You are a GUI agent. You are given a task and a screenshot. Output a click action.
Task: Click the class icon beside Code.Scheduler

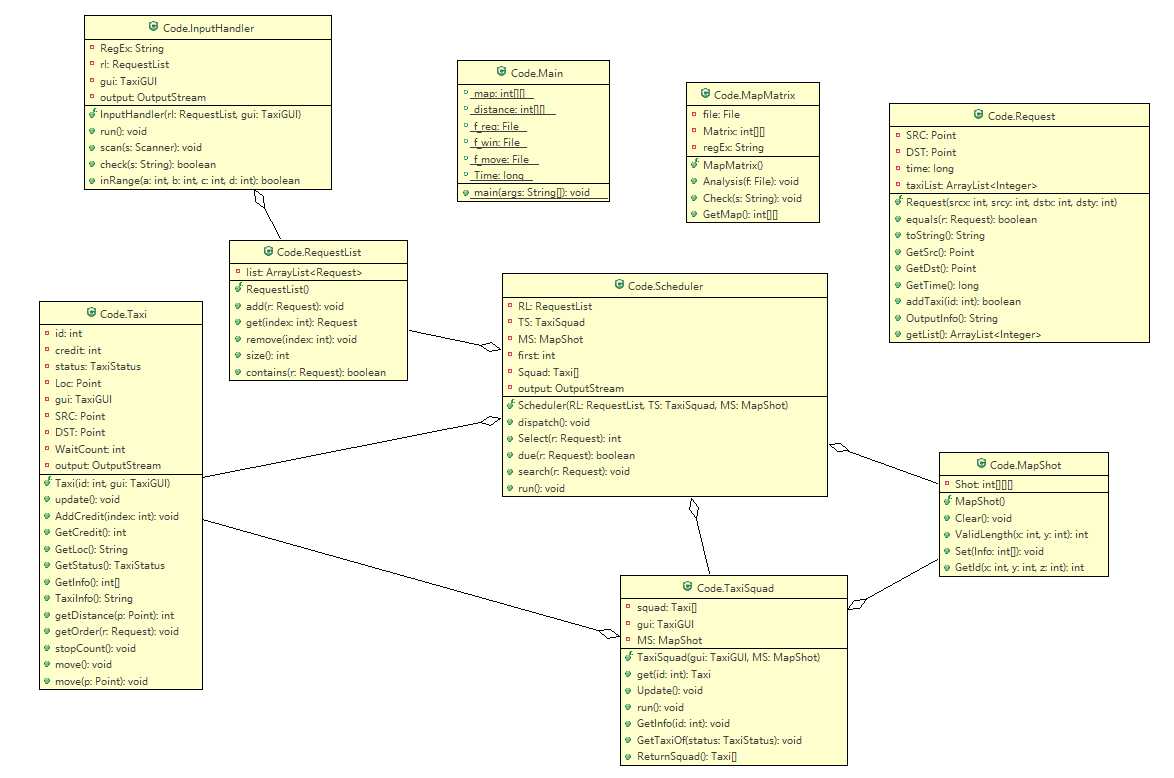click(619, 285)
